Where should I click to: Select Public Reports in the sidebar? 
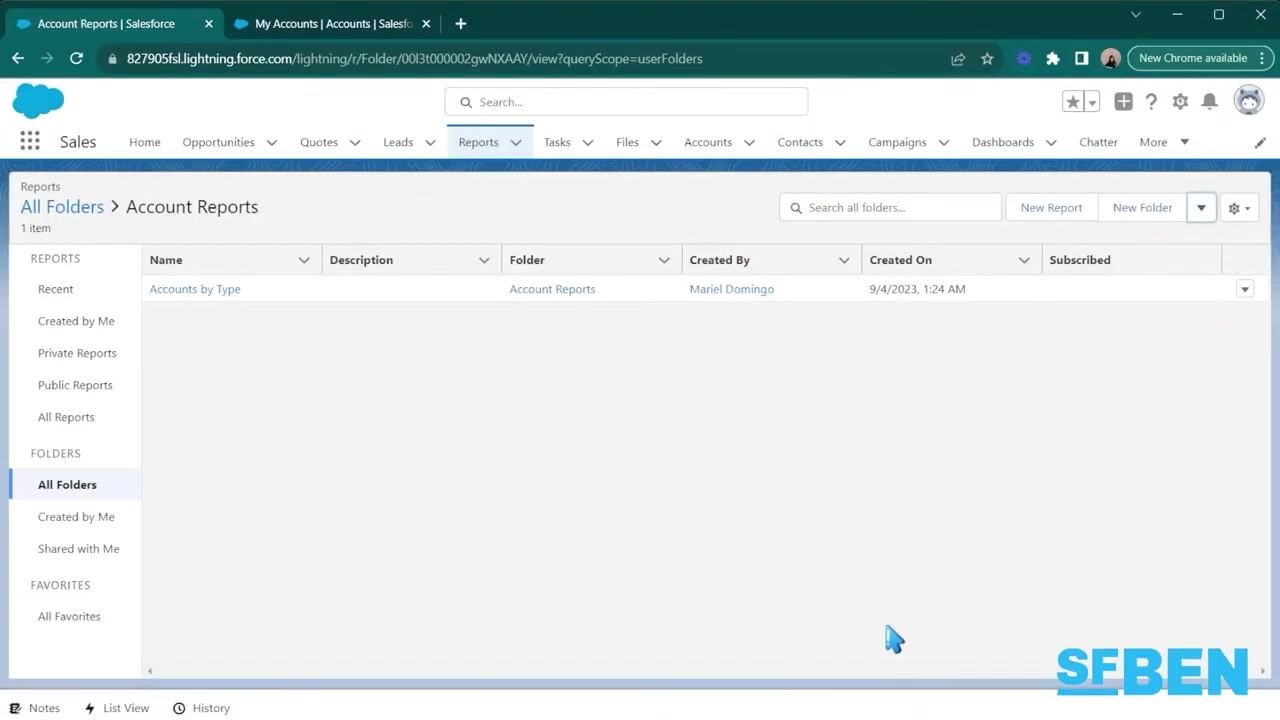point(75,385)
